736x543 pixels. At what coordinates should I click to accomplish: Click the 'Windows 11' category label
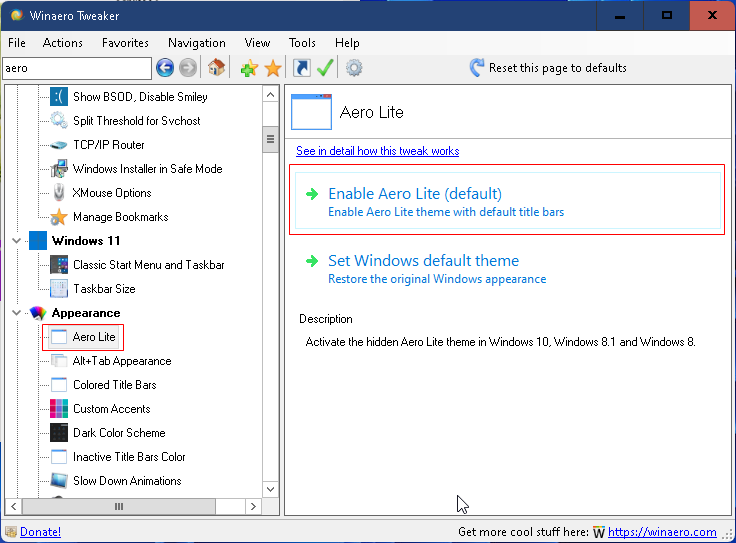[86, 241]
